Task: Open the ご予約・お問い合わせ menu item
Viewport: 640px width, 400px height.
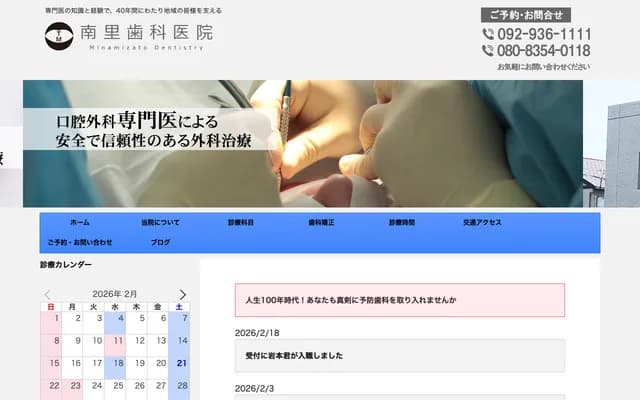Action: [x=80, y=242]
